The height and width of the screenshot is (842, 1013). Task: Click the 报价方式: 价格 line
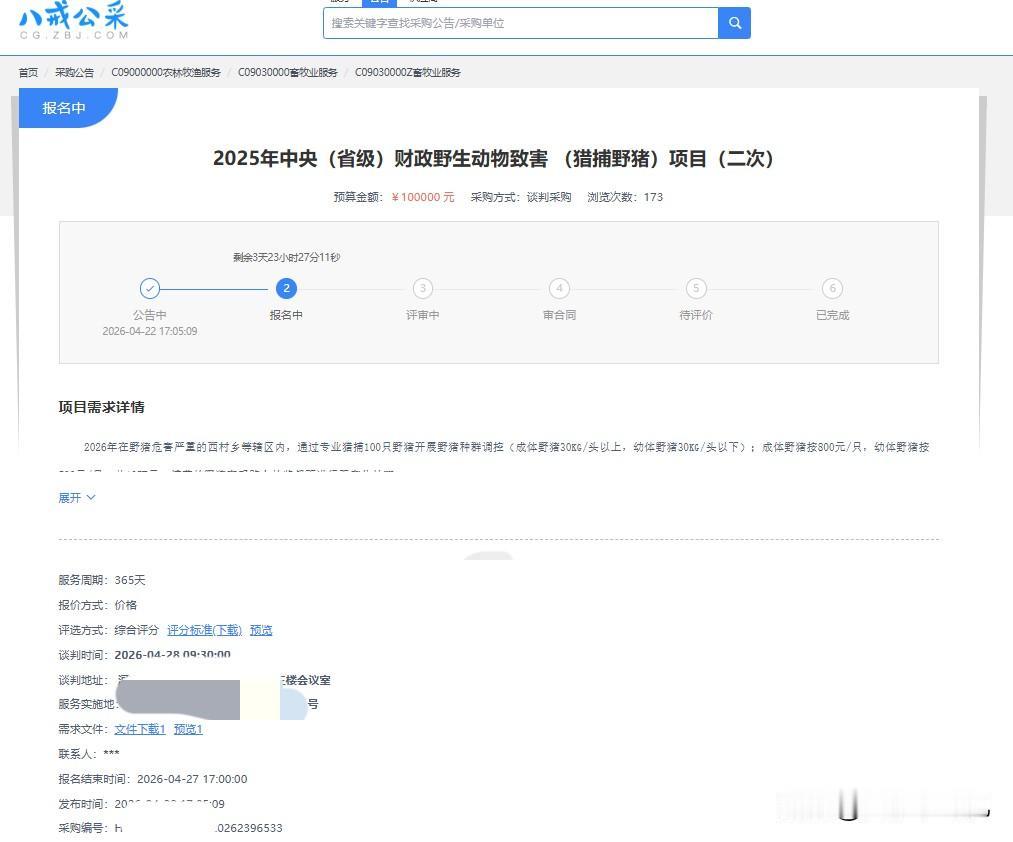point(98,605)
